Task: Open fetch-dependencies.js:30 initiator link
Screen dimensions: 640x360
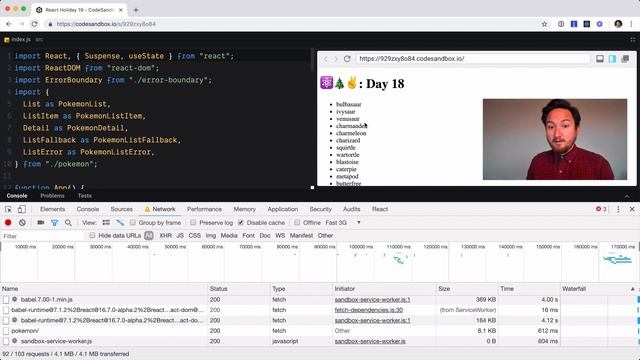Action: click(369, 310)
